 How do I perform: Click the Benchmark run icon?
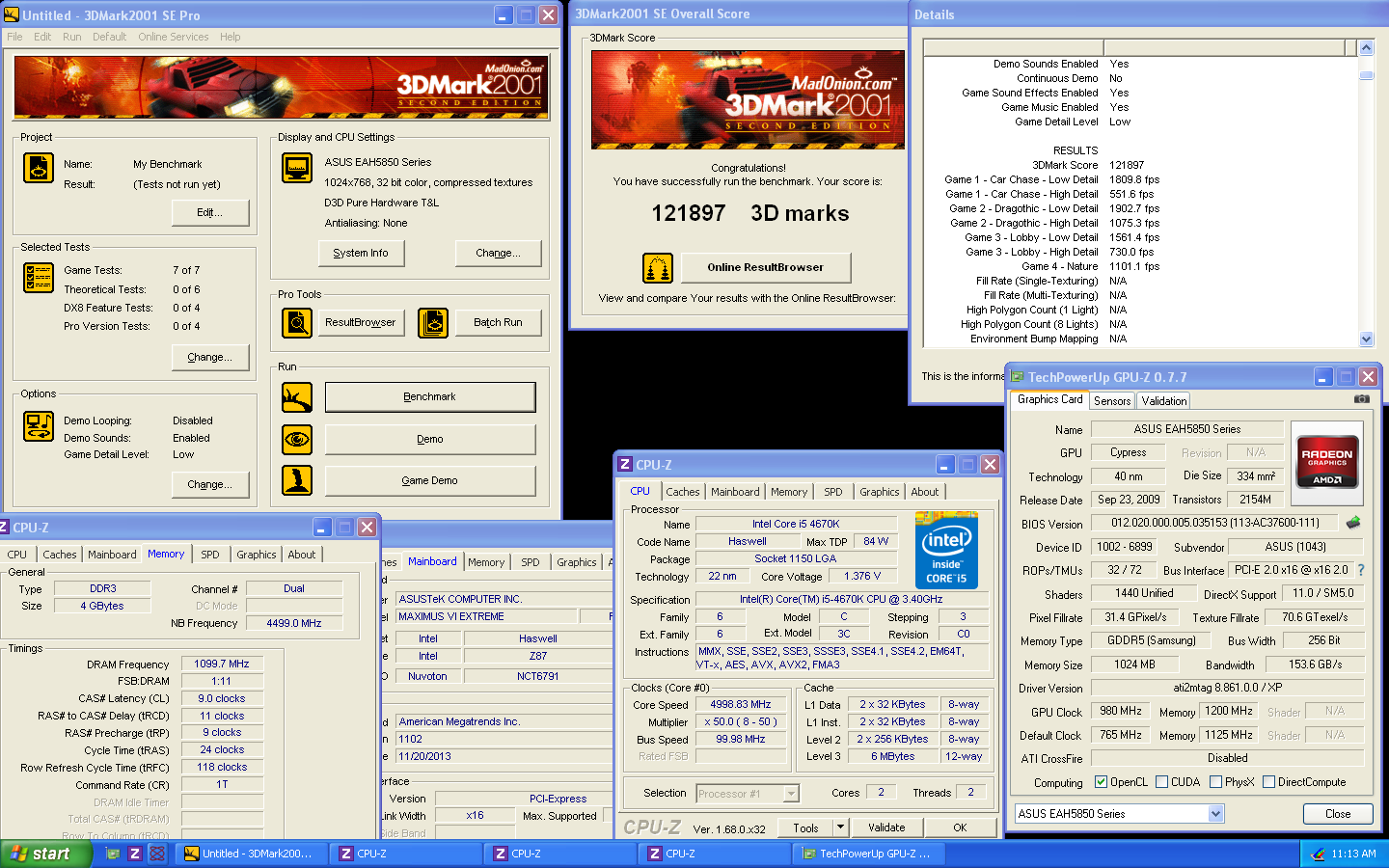coord(297,397)
